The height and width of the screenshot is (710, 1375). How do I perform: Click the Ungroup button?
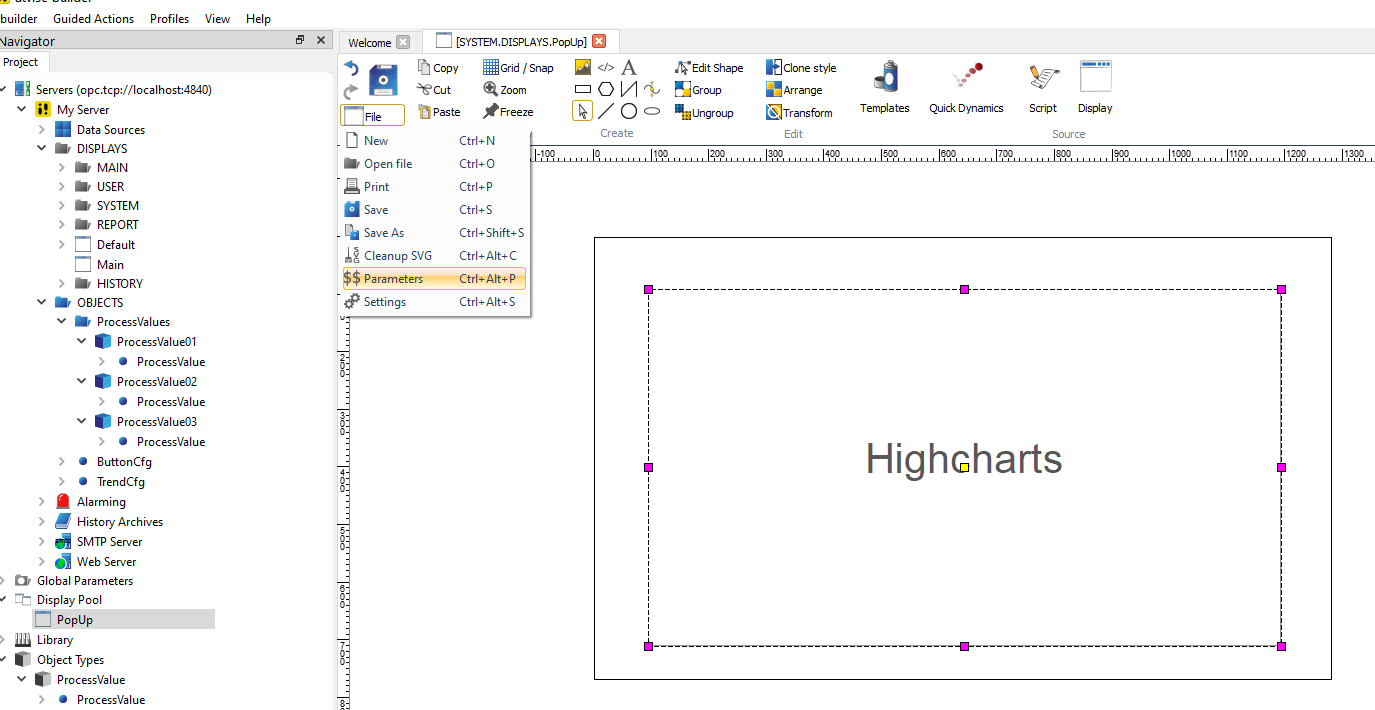[704, 113]
